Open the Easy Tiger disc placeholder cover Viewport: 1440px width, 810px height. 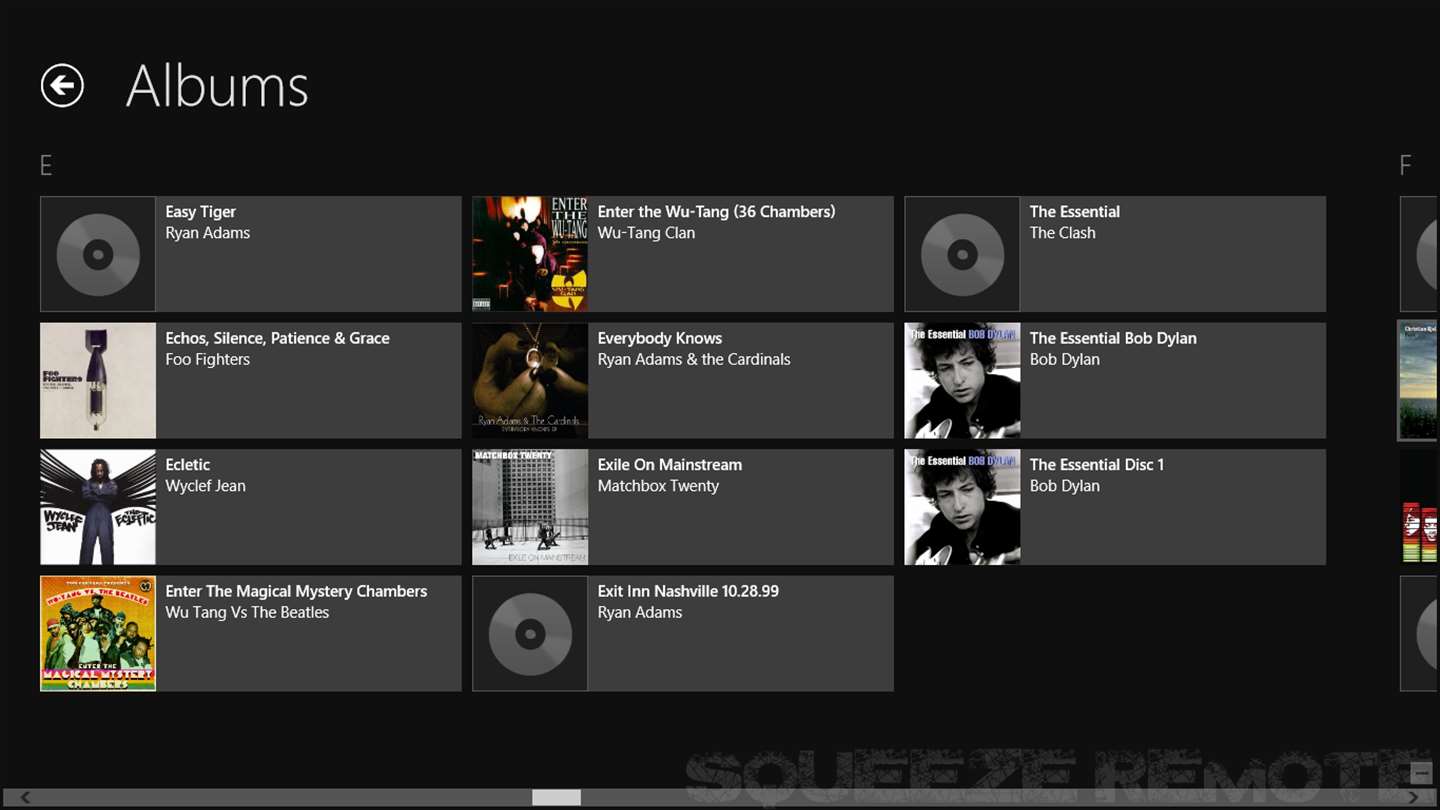coord(98,254)
